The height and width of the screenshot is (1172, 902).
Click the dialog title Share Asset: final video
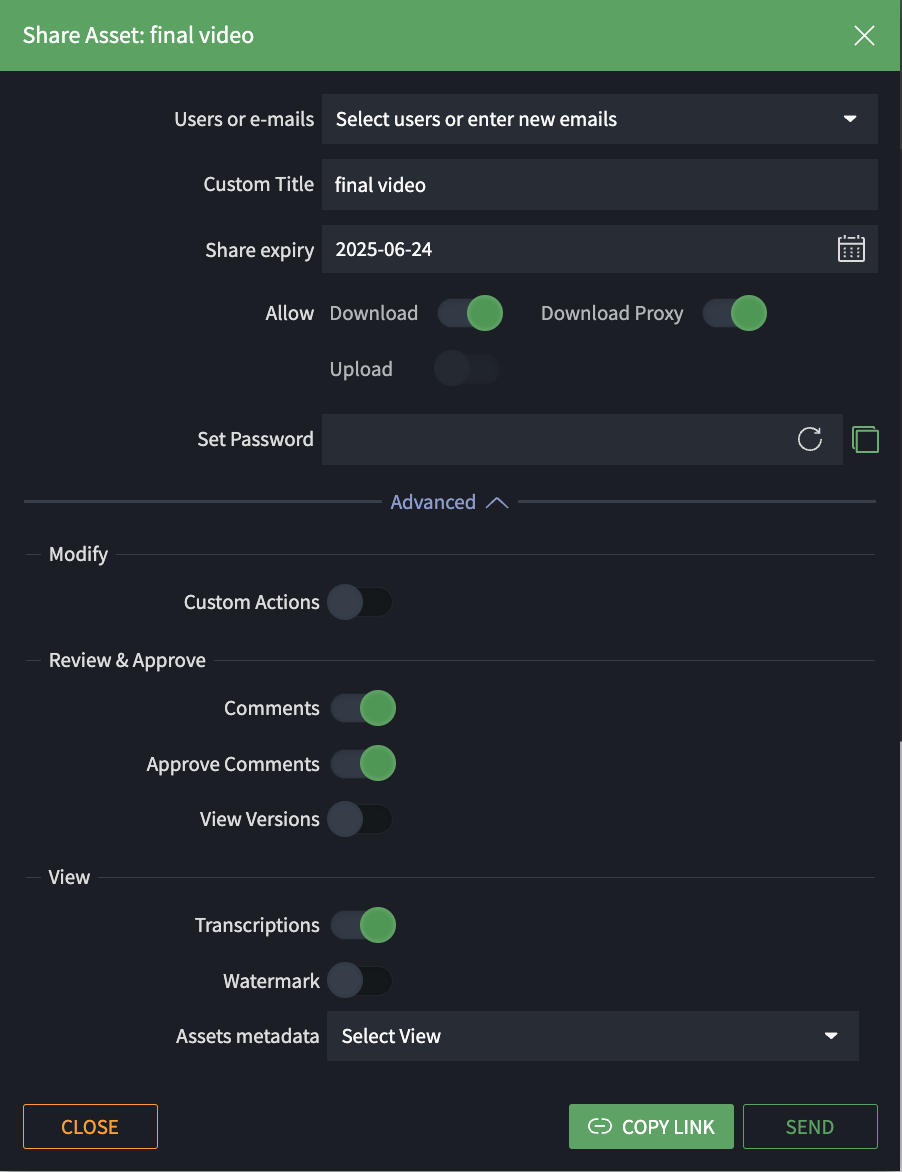coord(138,35)
